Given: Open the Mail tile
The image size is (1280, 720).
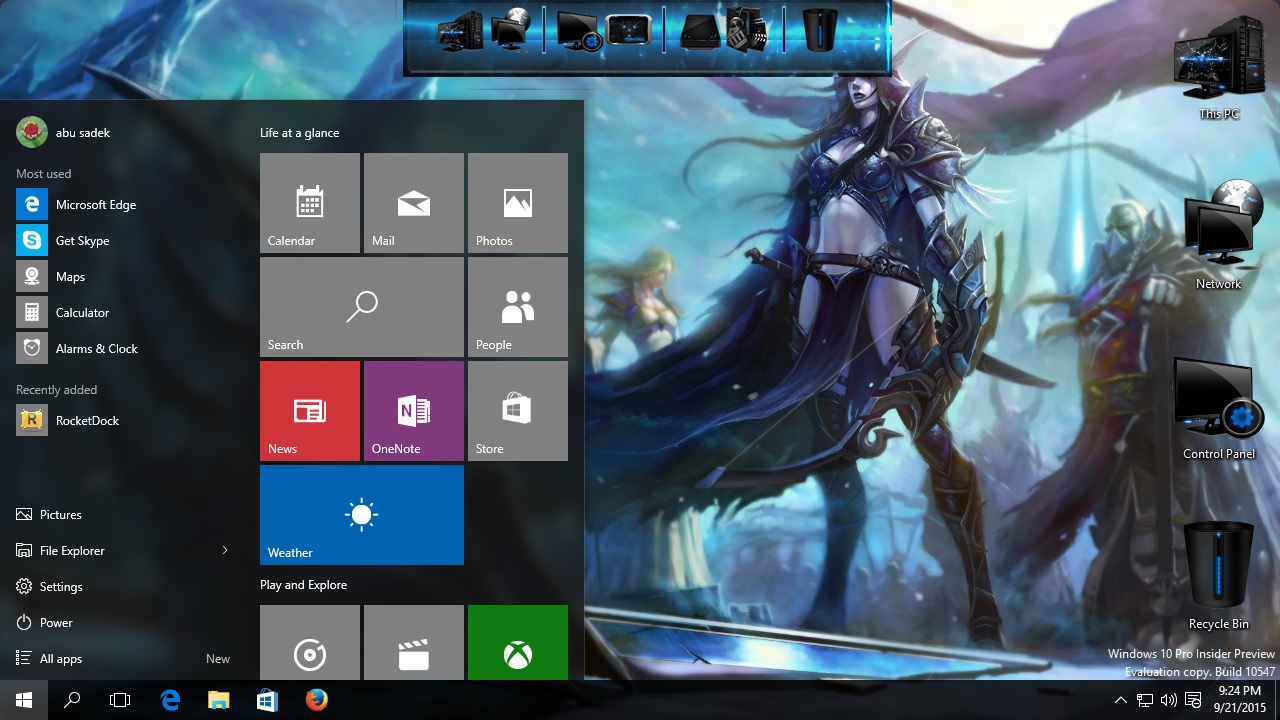Looking at the screenshot, I should [414, 203].
